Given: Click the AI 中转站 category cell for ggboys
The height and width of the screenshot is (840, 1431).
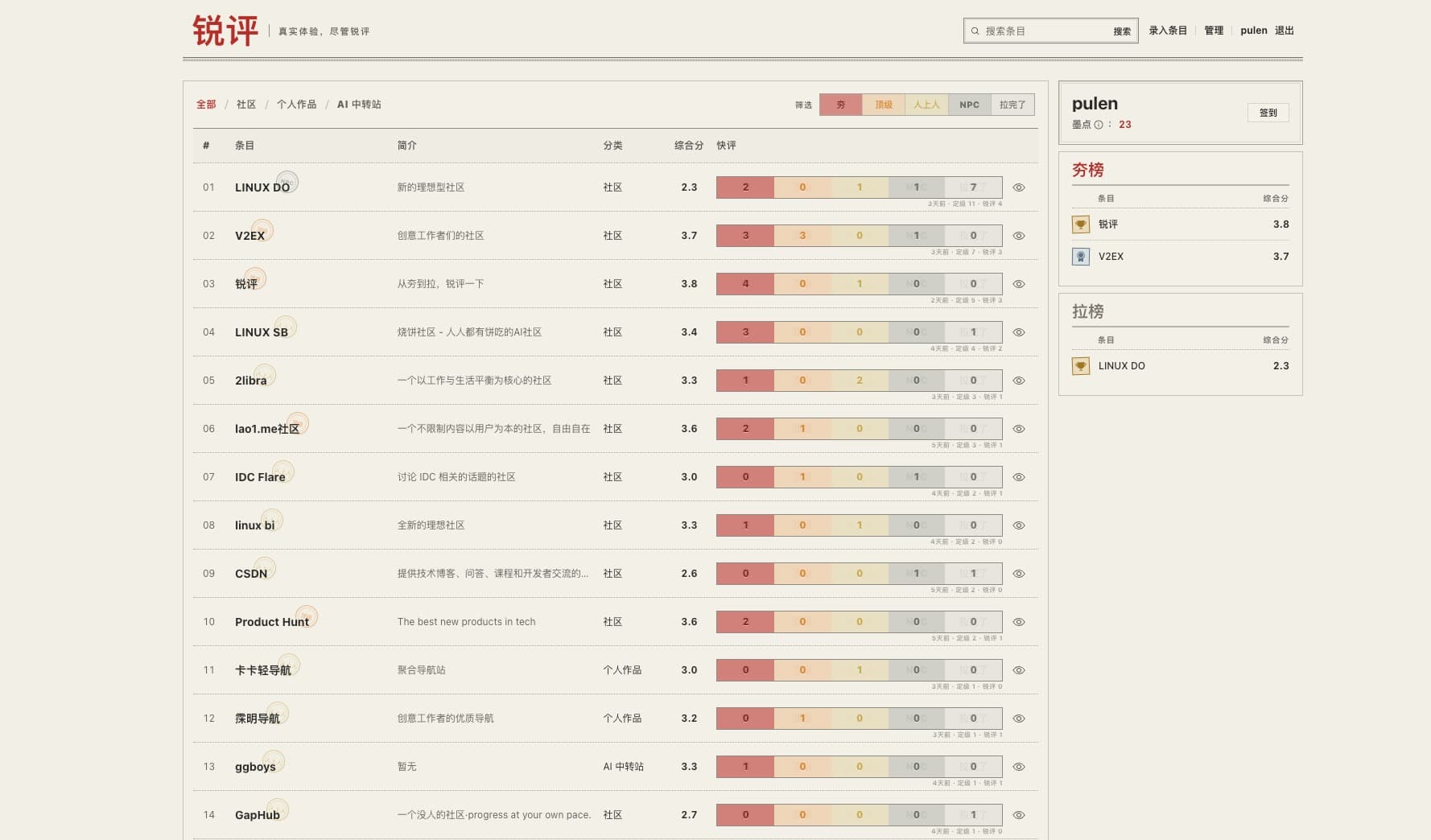Looking at the screenshot, I should pyautogui.click(x=624, y=767).
